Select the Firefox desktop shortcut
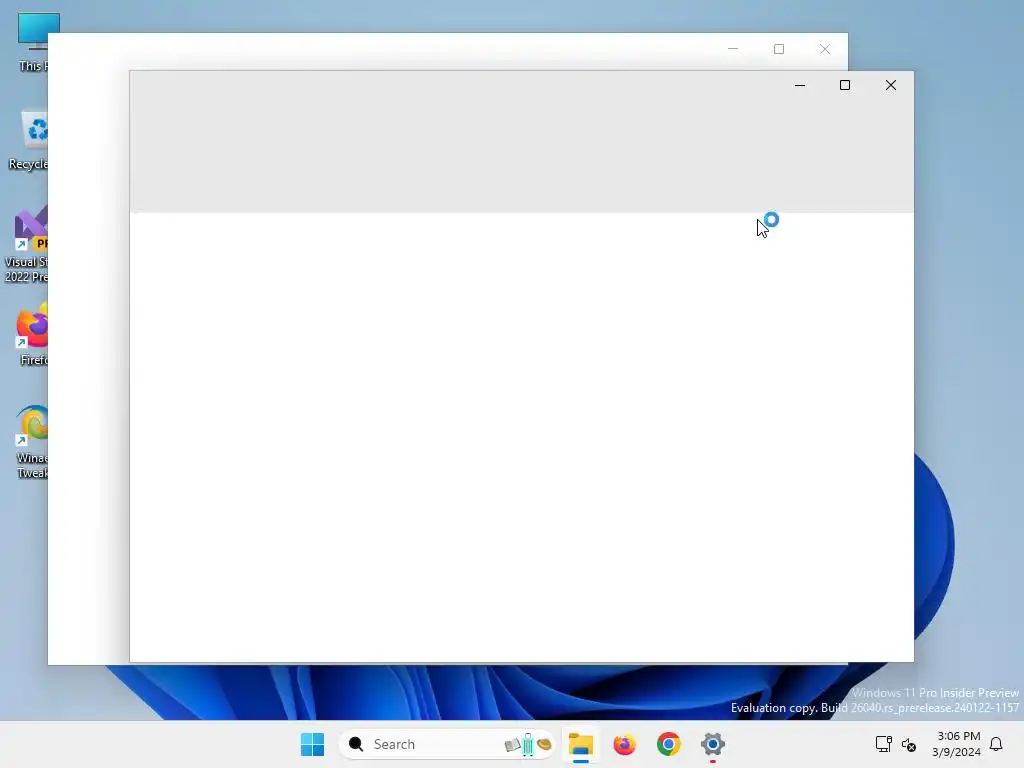Image resolution: width=1024 pixels, height=768 pixels. click(32, 334)
